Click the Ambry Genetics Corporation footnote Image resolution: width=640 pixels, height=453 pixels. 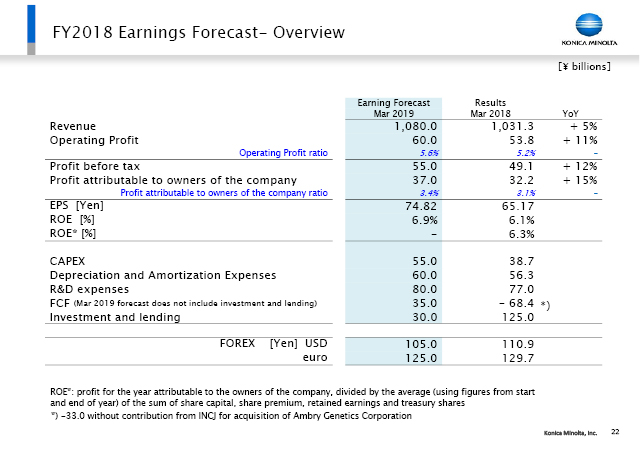(231, 416)
